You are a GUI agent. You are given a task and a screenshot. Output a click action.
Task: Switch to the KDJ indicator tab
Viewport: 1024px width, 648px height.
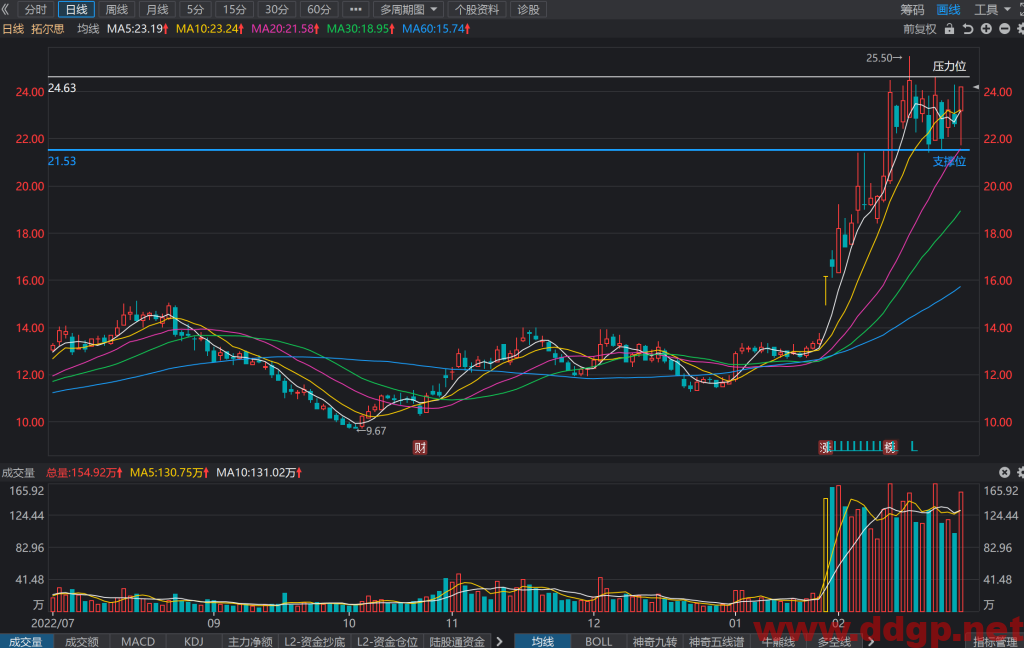pyautogui.click(x=193, y=641)
